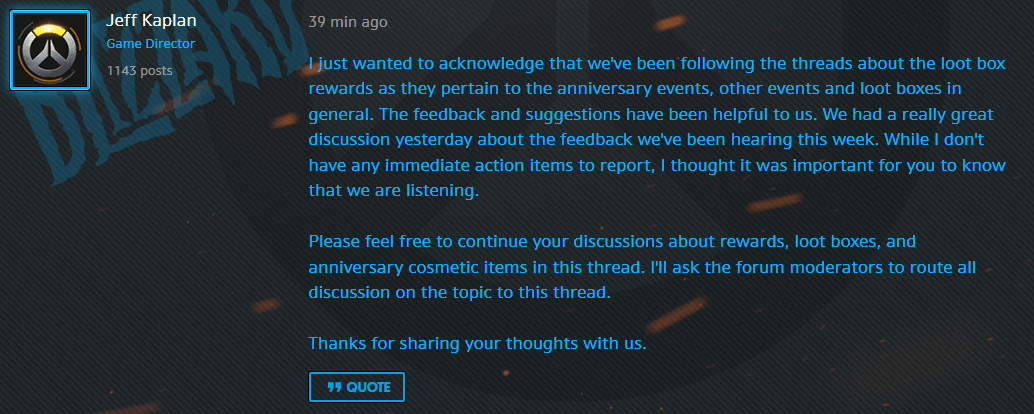Click 'Thanks for sharing your thoughts with us.'

tap(478, 343)
